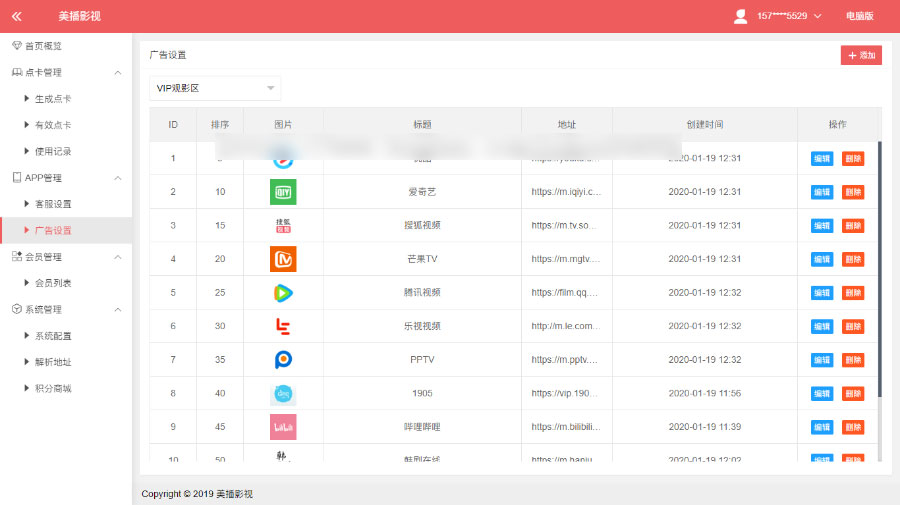The width and height of the screenshot is (900, 505).
Task: Click 编辑 button for 爱奇艺 row
Action: pyautogui.click(x=821, y=192)
